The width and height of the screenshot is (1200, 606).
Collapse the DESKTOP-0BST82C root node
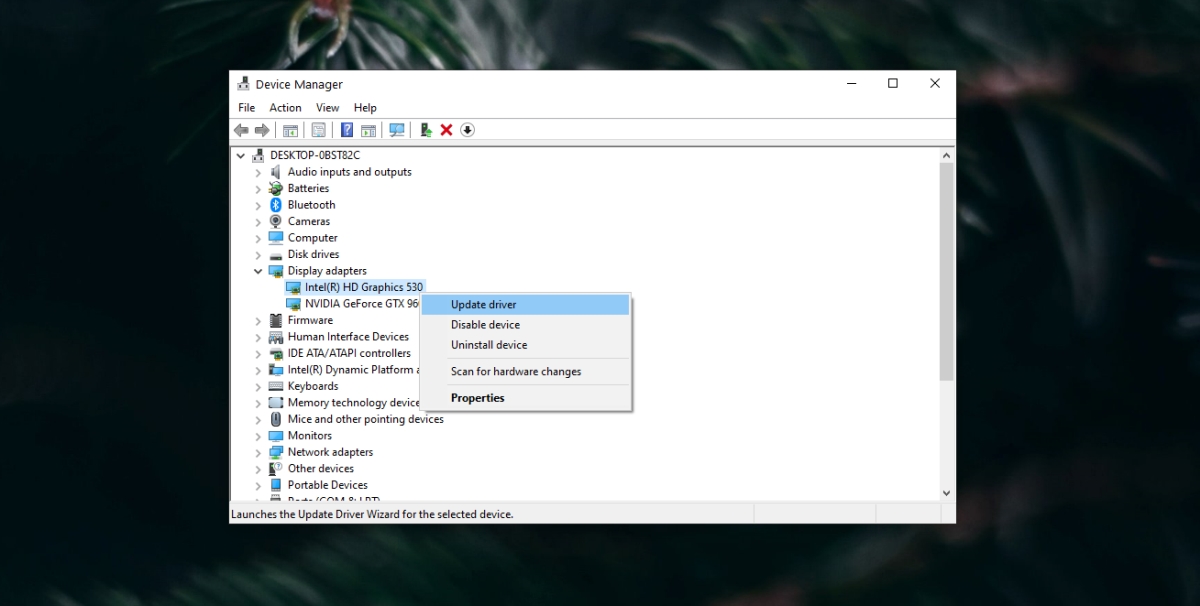[241, 156]
